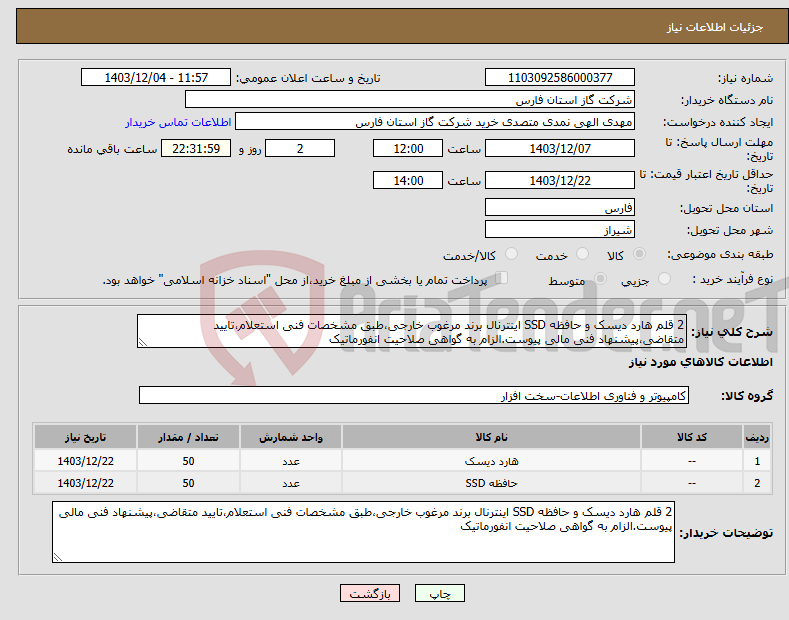Click the requester field مهدی الهی نمدی
This screenshot has width=789, height=620.
(x=435, y=121)
